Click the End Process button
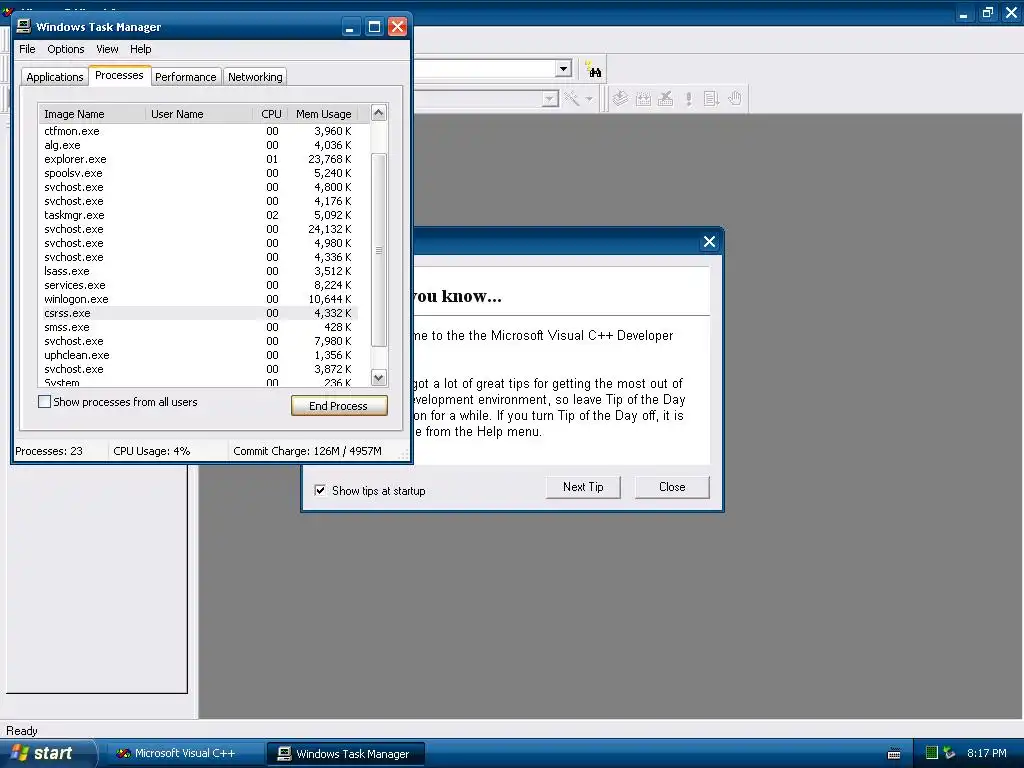 point(339,406)
